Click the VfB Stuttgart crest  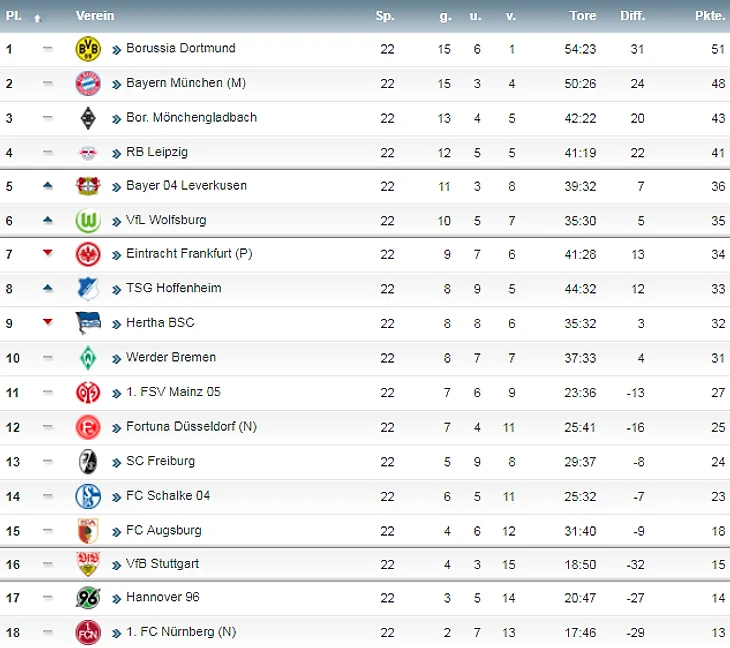[x=88, y=564]
